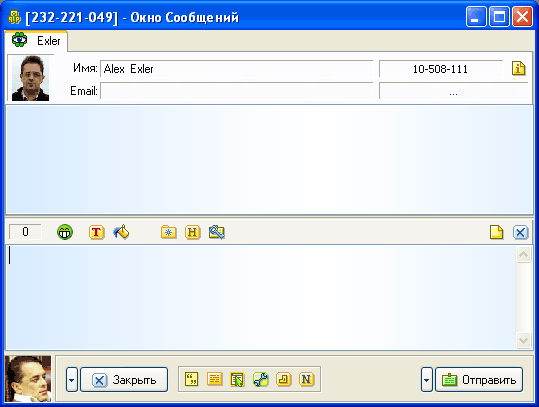This screenshot has height=407, width=539.
Task: Click the yellow blank note icon
Action: coord(496,232)
